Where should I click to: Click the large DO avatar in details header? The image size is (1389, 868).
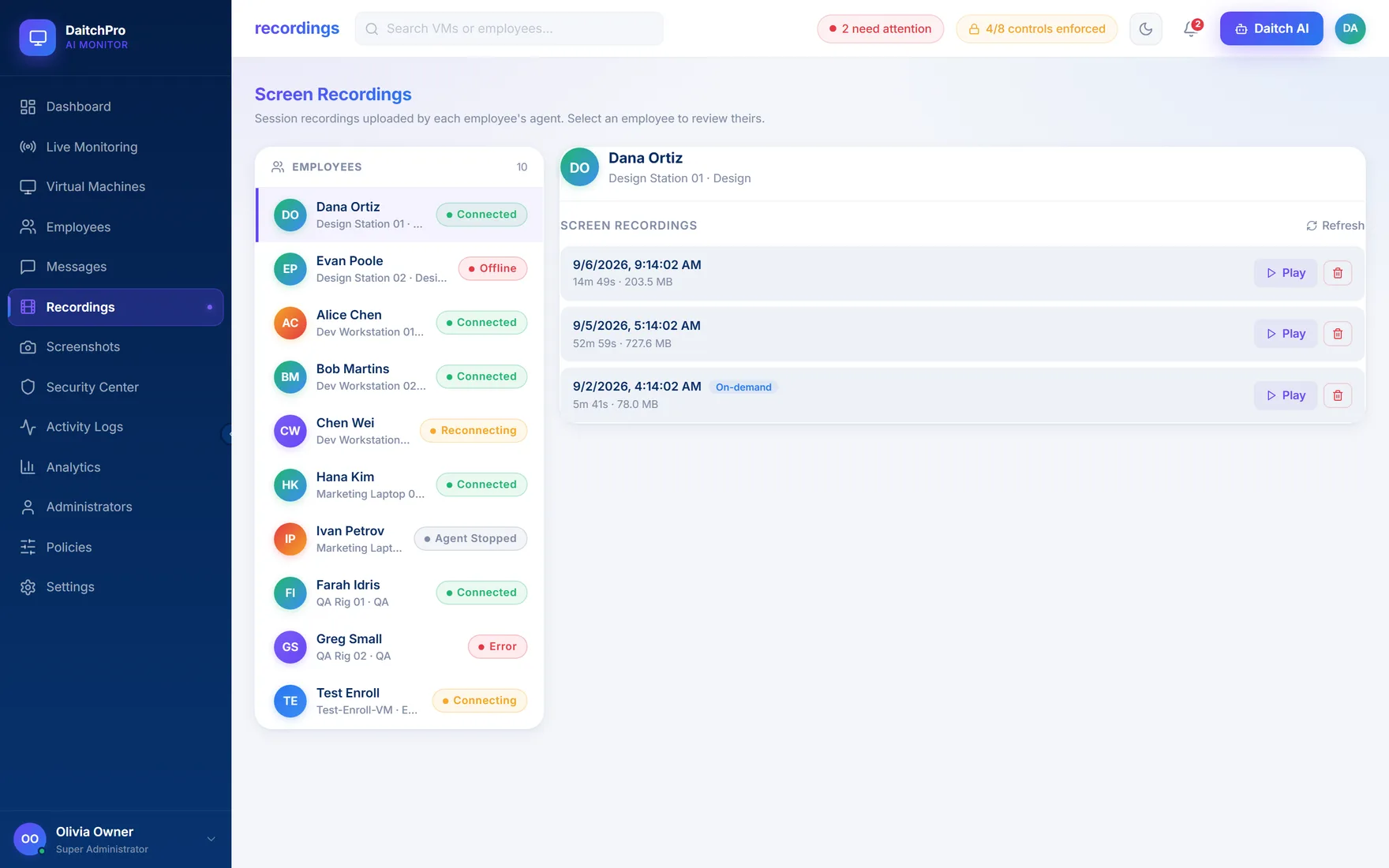click(x=579, y=167)
